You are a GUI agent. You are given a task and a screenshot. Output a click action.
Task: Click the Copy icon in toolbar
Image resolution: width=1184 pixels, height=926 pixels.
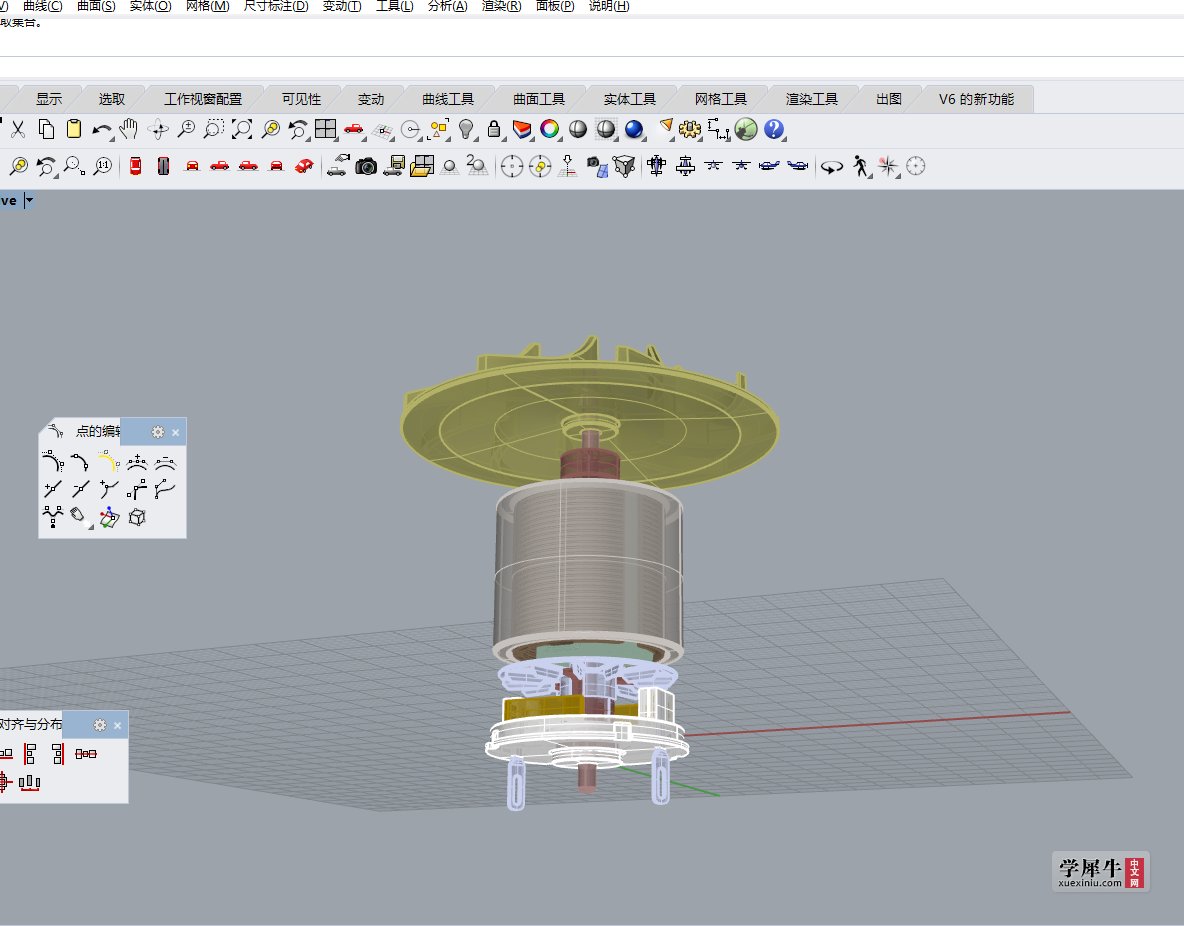(46, 129)
